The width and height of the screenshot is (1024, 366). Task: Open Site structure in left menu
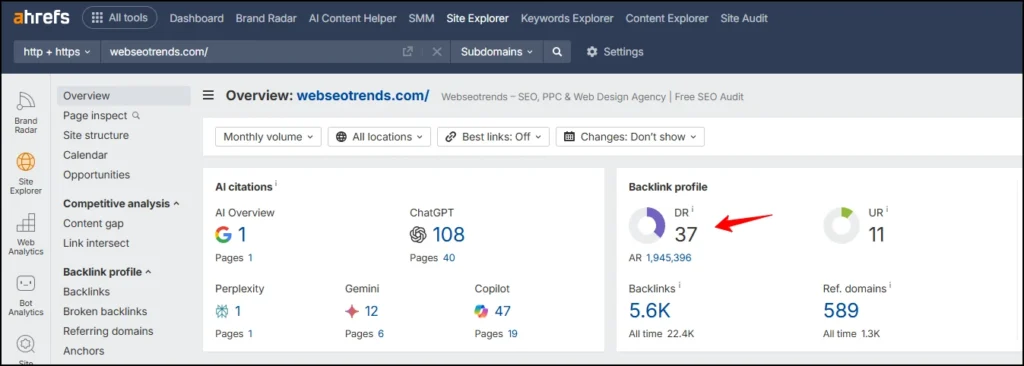click(96, 135)
